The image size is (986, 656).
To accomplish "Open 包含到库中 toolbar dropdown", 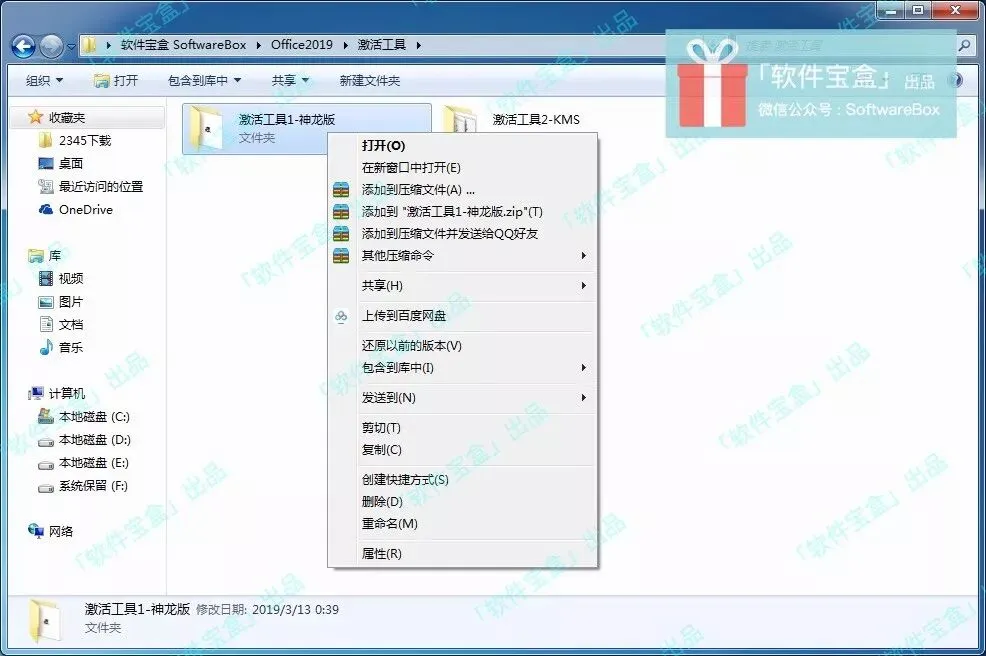I will (204, 81).
